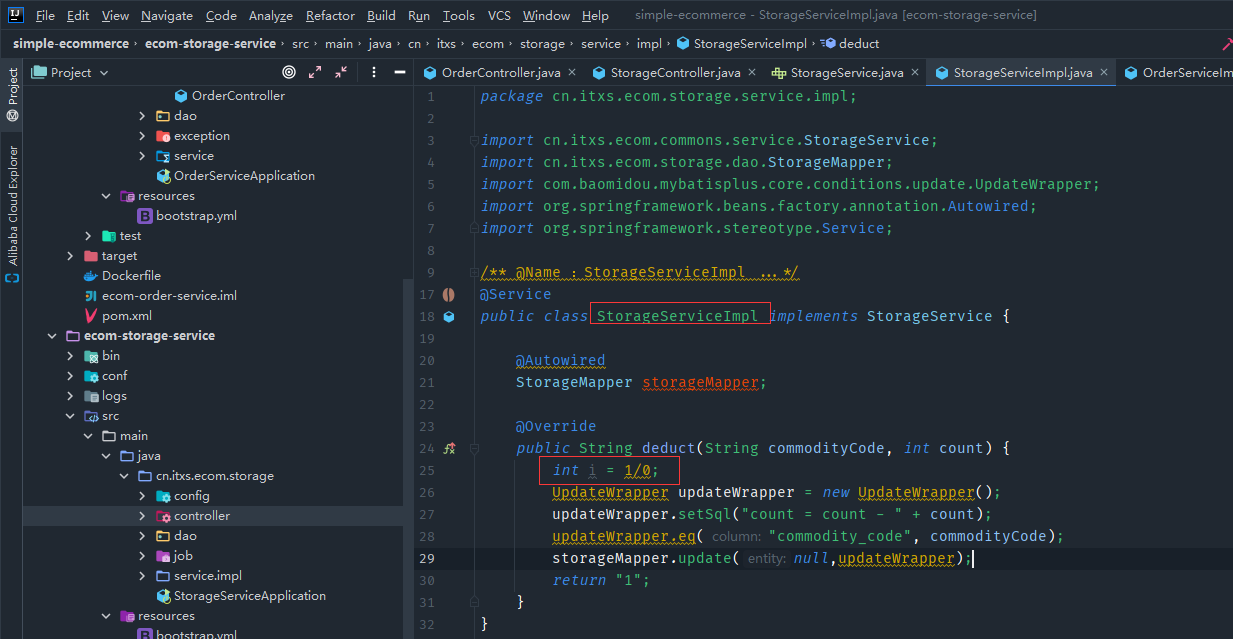This screenshot has width=1233, height=639.
Task: Click class gutter icon at line 18
Action: 449,316
